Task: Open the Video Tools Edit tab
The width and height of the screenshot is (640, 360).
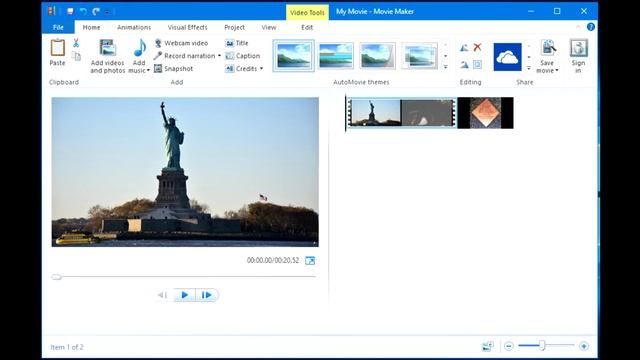Action: pos(307,27)
